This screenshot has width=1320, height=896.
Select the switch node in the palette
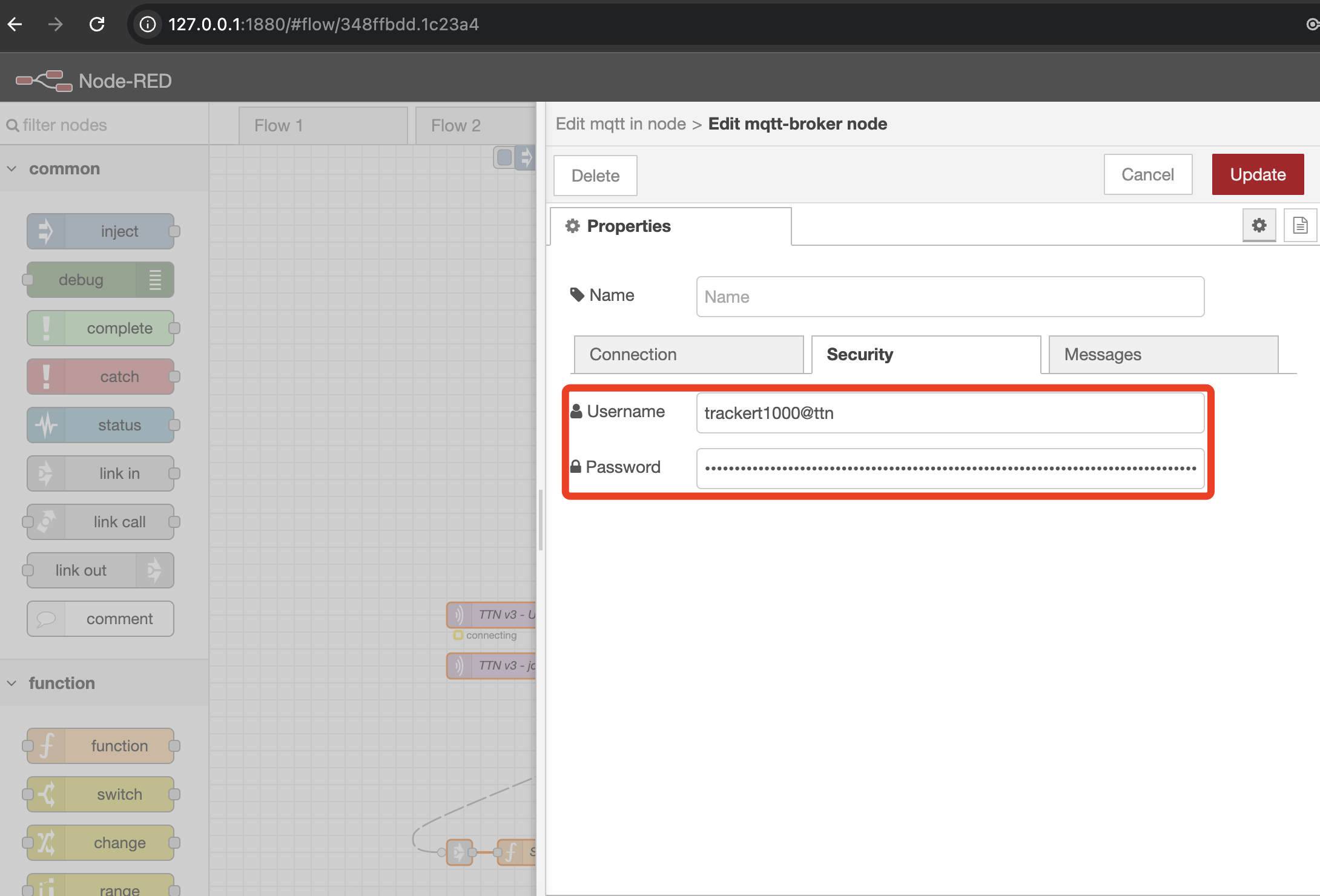click(100, 794)
